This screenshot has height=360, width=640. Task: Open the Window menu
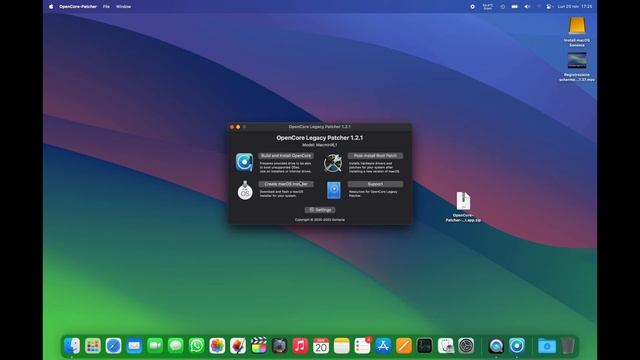(x=123, y=7)
